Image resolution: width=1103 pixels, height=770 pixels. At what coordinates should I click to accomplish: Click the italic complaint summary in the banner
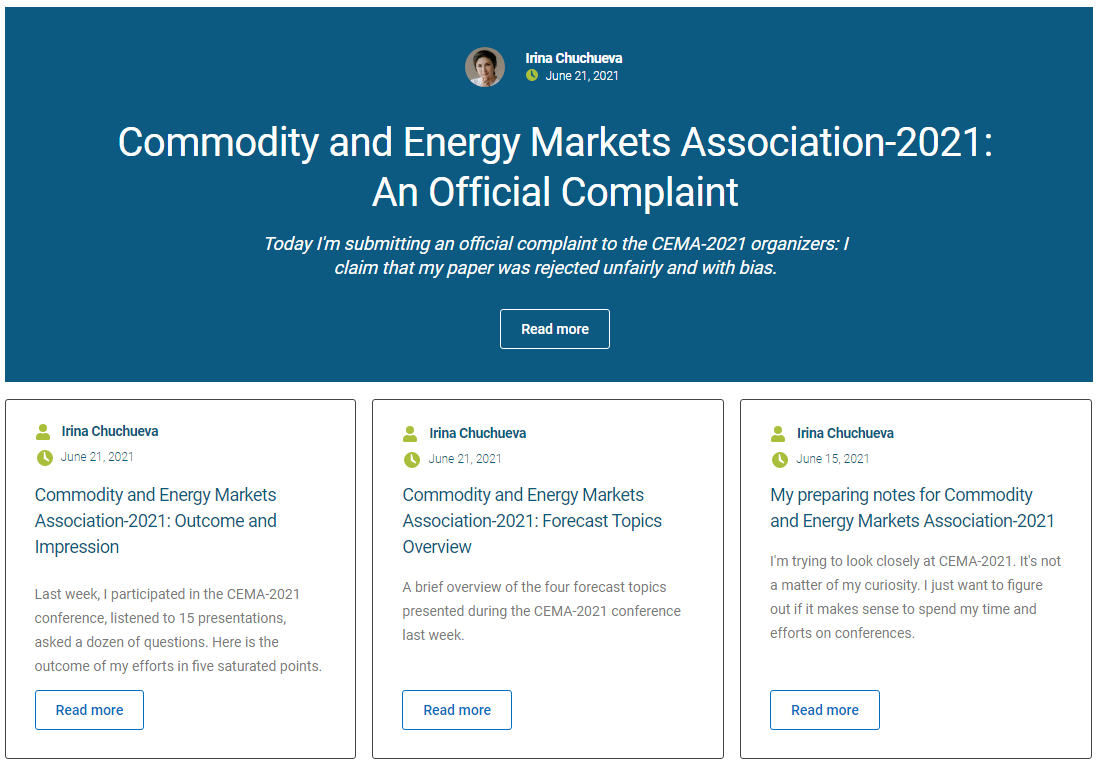point(556,256)
